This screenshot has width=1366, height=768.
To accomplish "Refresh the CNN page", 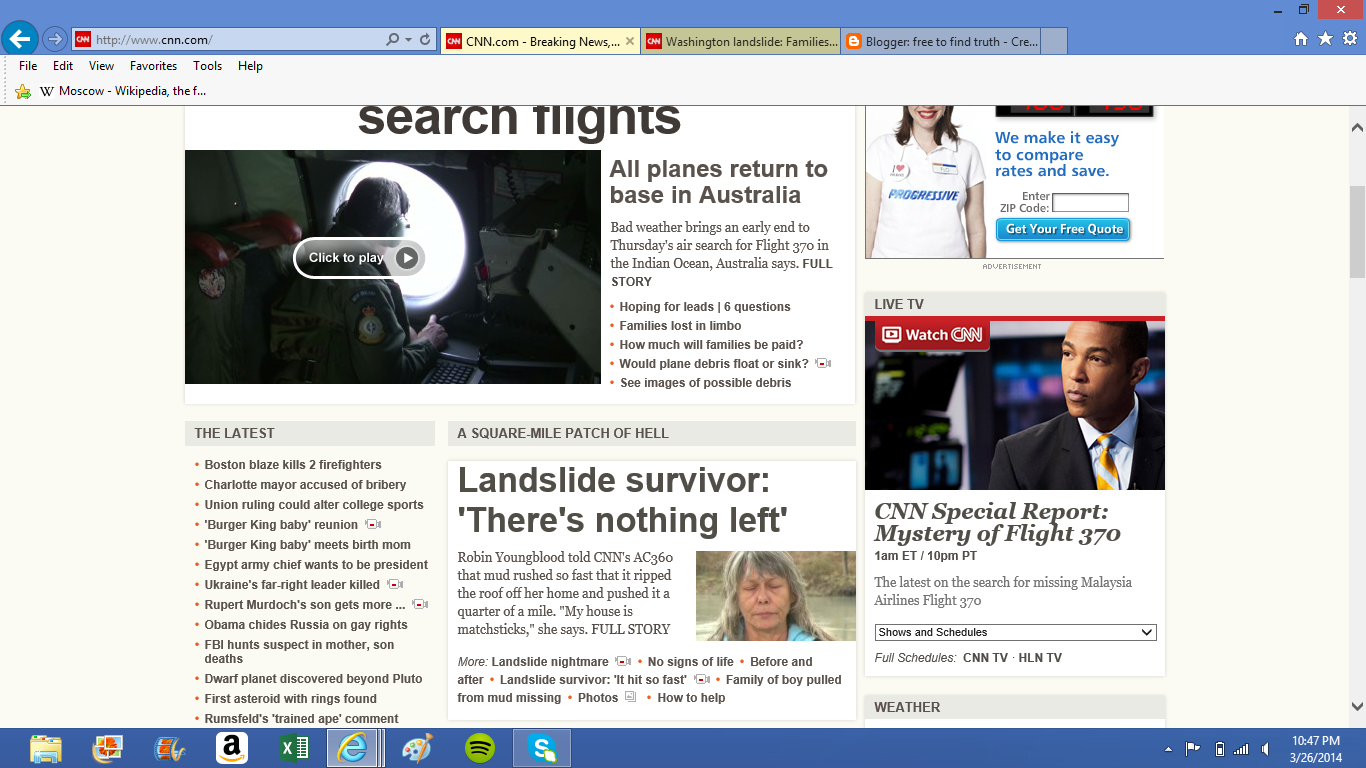I will 425,40.
